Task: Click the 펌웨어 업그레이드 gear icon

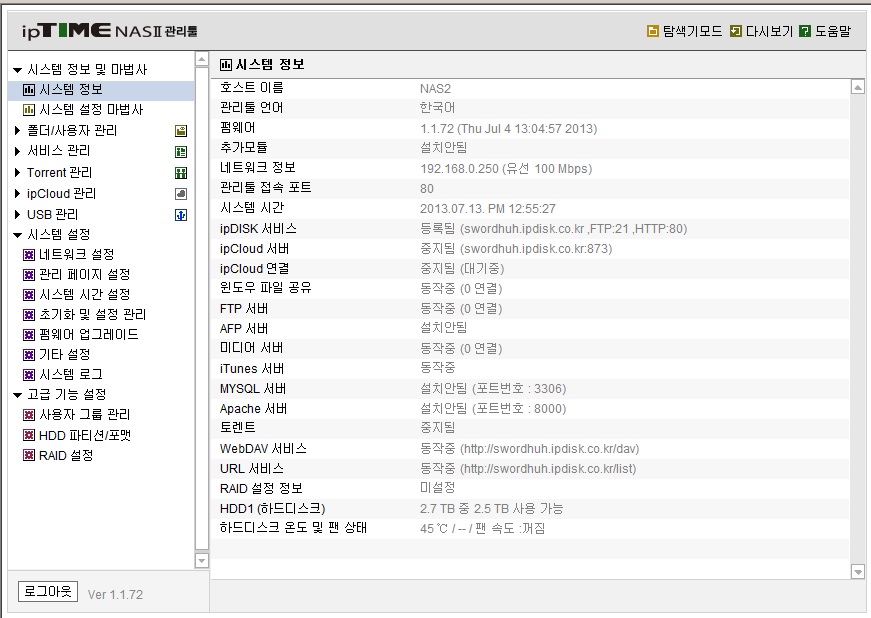Action: pyautogui.click(x=29, y=335)
